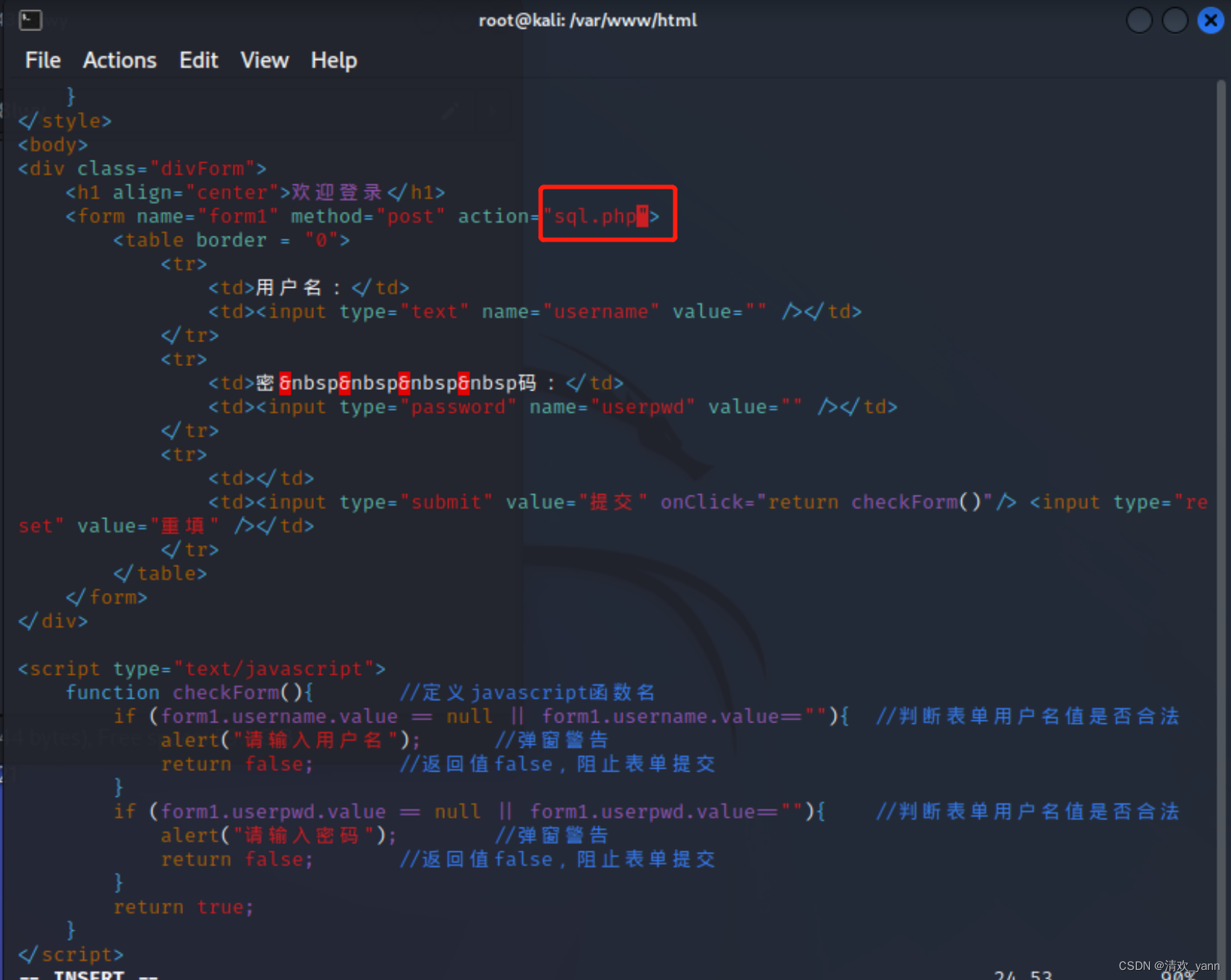Open the File menu
The image size is (1231, 980).
click(43, 60)
